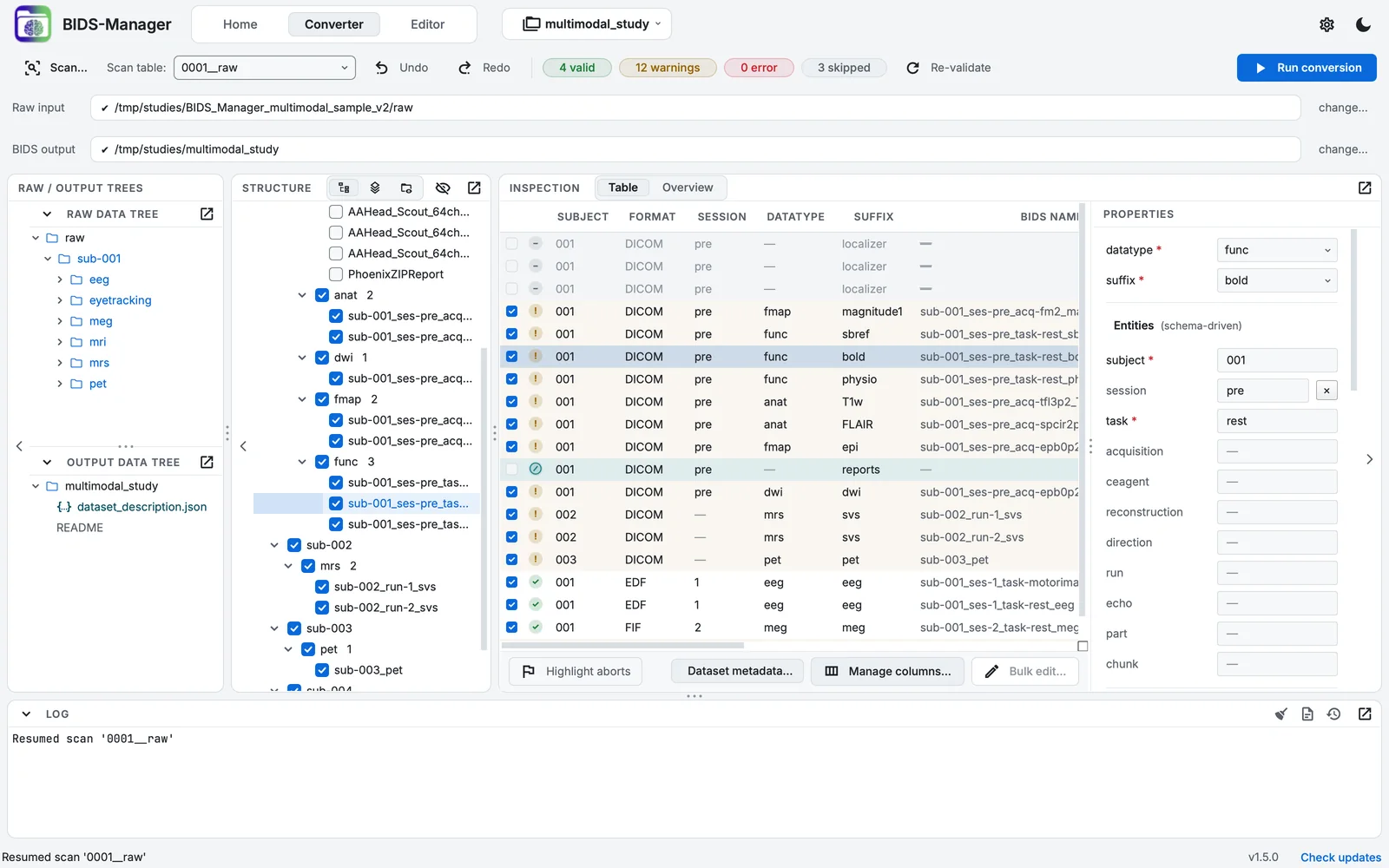Open the multimodal_study project dropdown
Image resolution: width=1389 pixels, height=868 pixels.
587,24
